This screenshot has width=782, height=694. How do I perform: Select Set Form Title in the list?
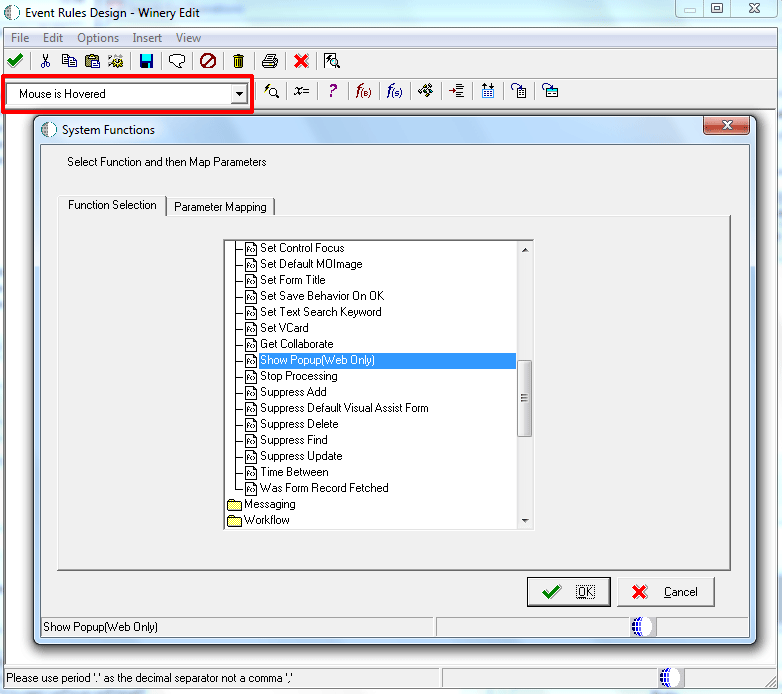coord(292,280)
